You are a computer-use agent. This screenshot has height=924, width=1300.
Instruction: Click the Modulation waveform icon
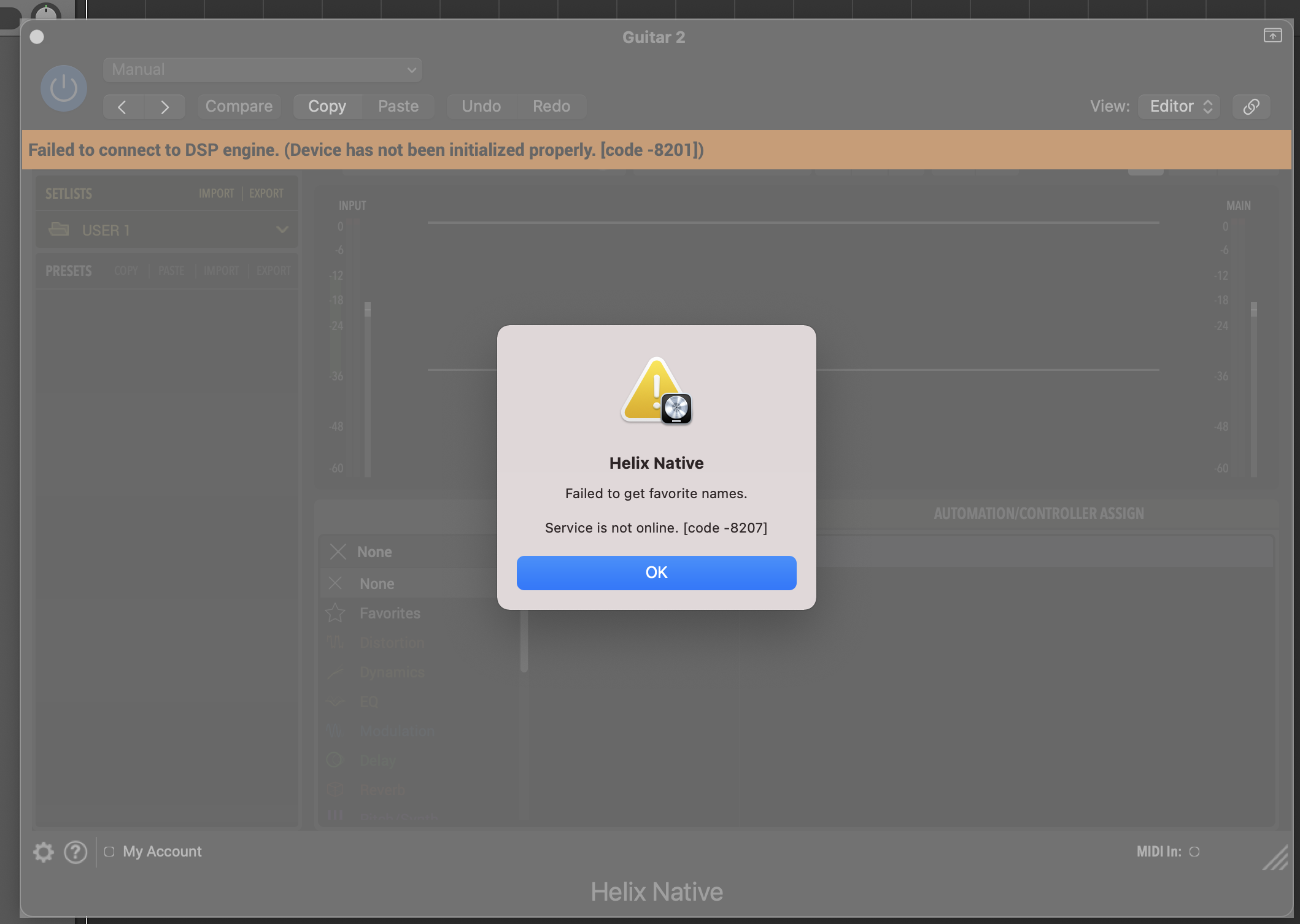(335, 730)
